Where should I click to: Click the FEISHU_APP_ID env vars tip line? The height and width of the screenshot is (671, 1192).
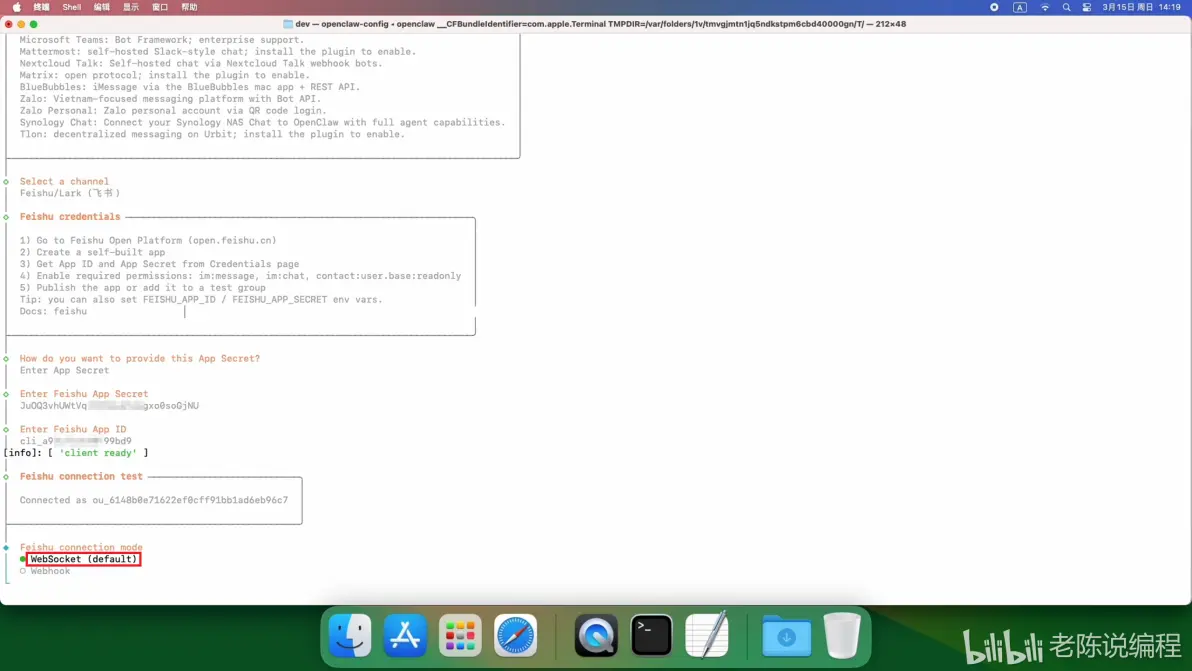[x=201, y=299]
